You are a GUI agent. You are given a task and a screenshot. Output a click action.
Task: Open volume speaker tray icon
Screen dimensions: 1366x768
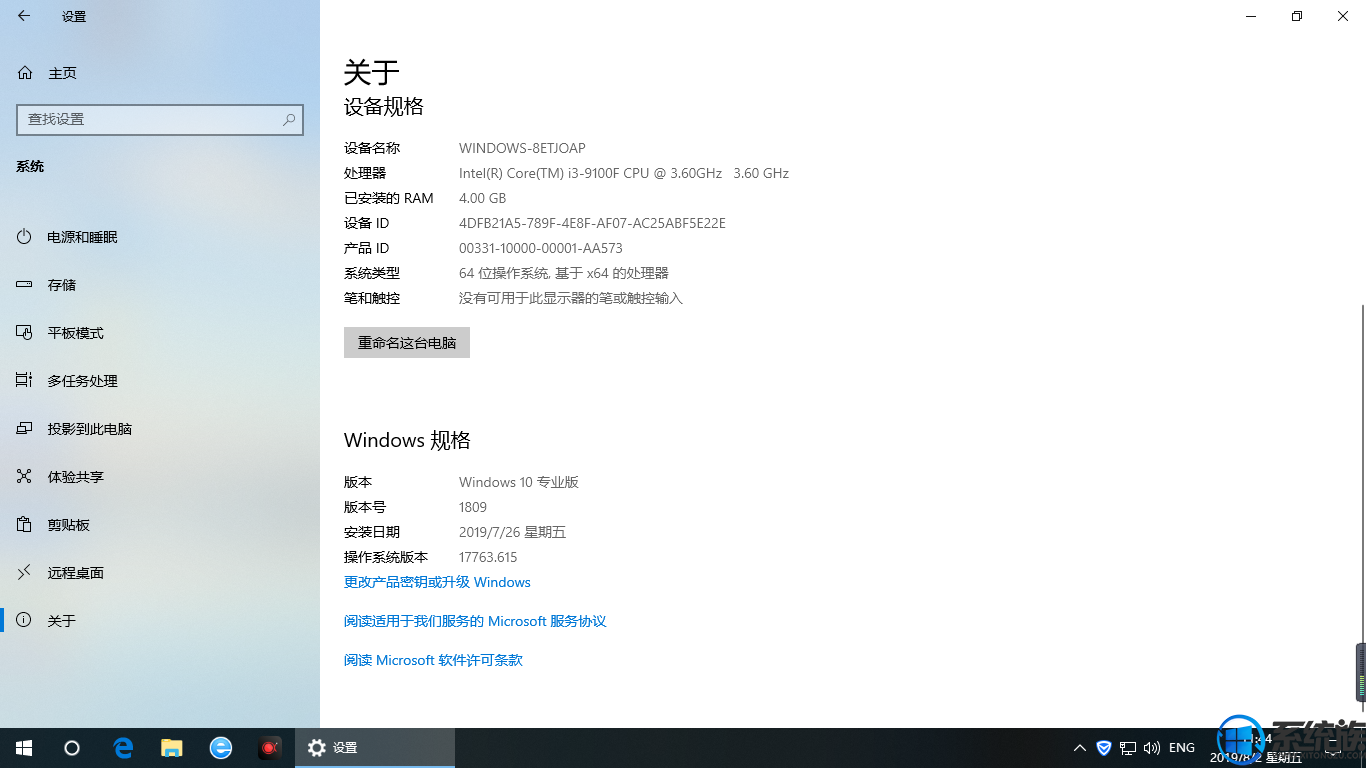(x=1151, y=748)
